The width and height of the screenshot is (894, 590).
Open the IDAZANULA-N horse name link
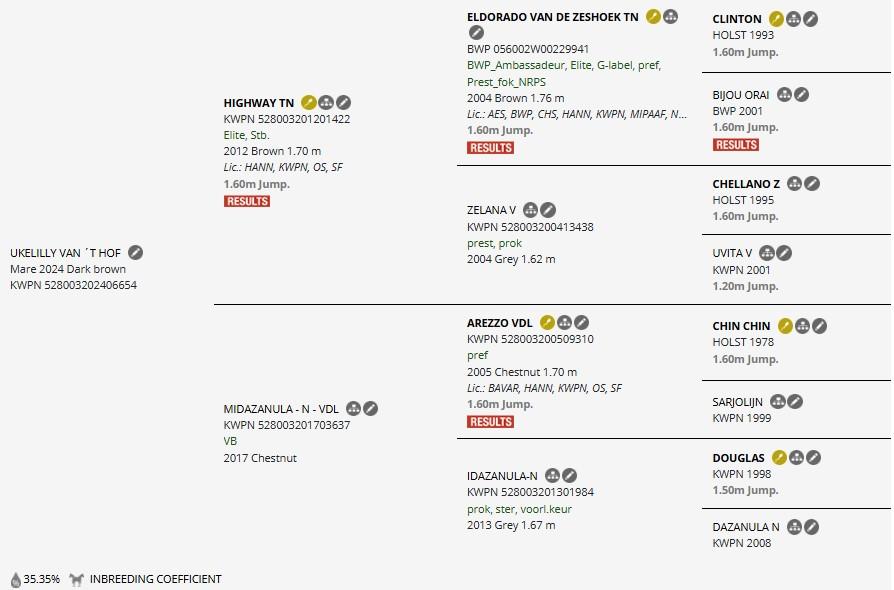click(x=502, y=476)
